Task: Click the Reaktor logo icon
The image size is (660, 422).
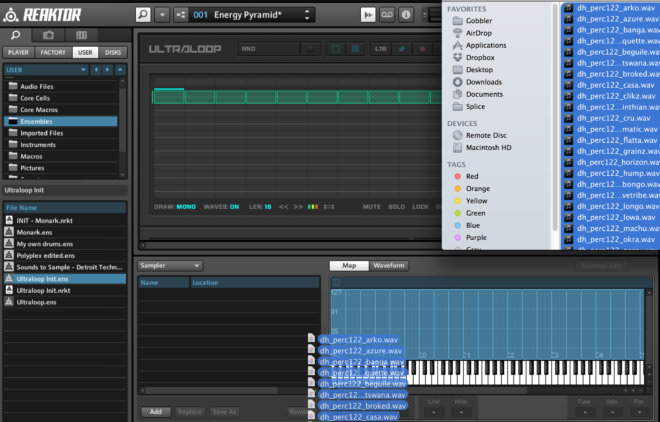Action: (11, 15)
